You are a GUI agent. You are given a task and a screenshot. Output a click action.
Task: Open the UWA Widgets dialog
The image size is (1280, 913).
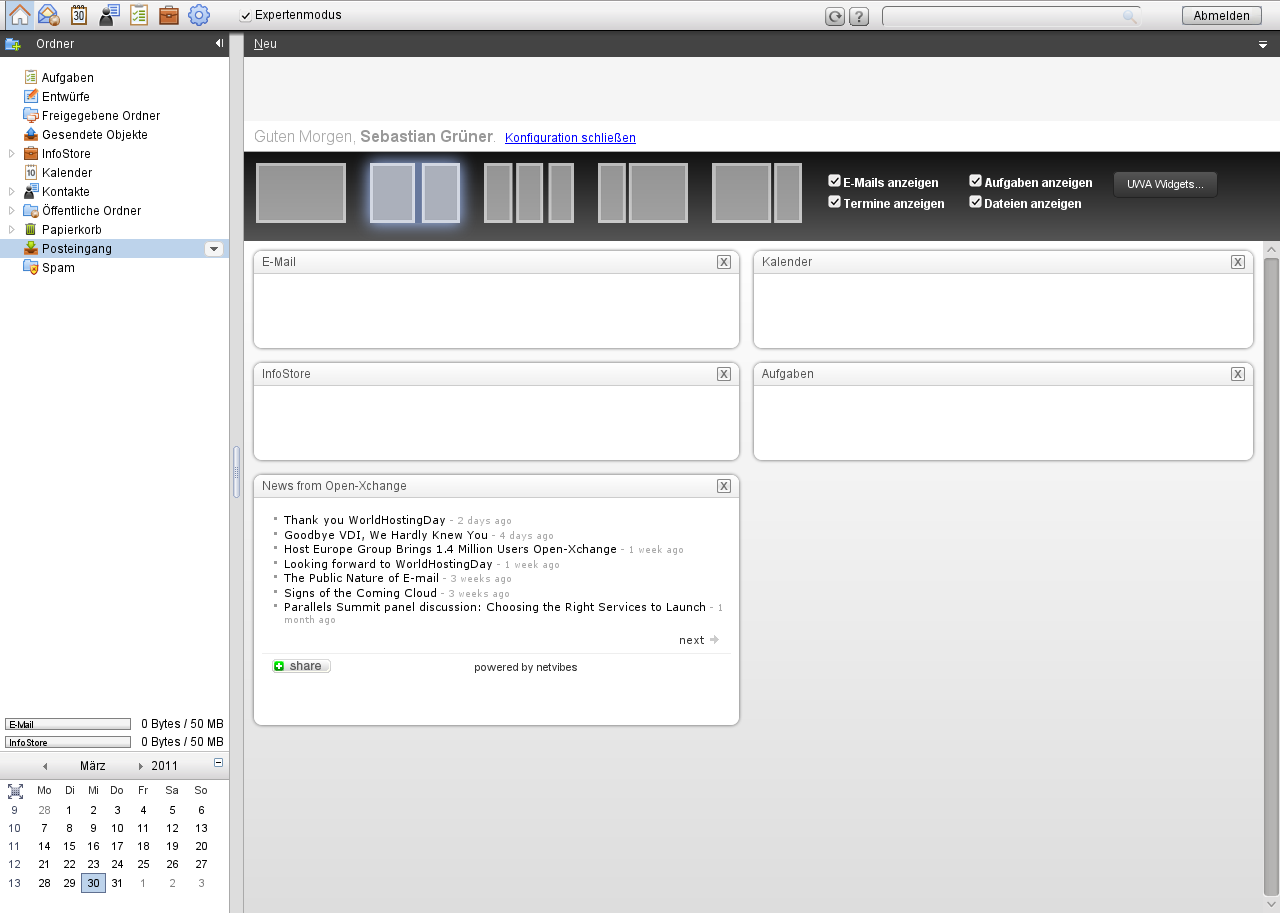point(1164,184)
